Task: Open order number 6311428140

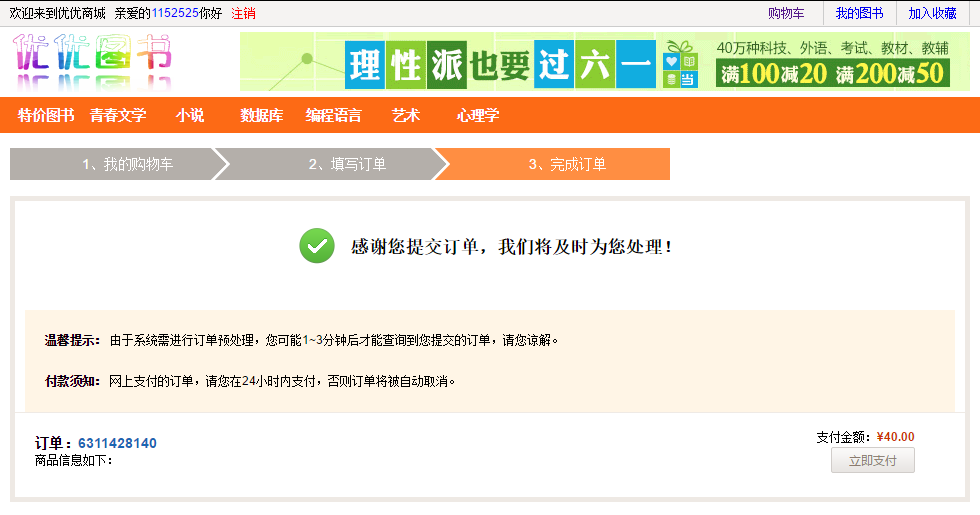Action: pos(117,443)
